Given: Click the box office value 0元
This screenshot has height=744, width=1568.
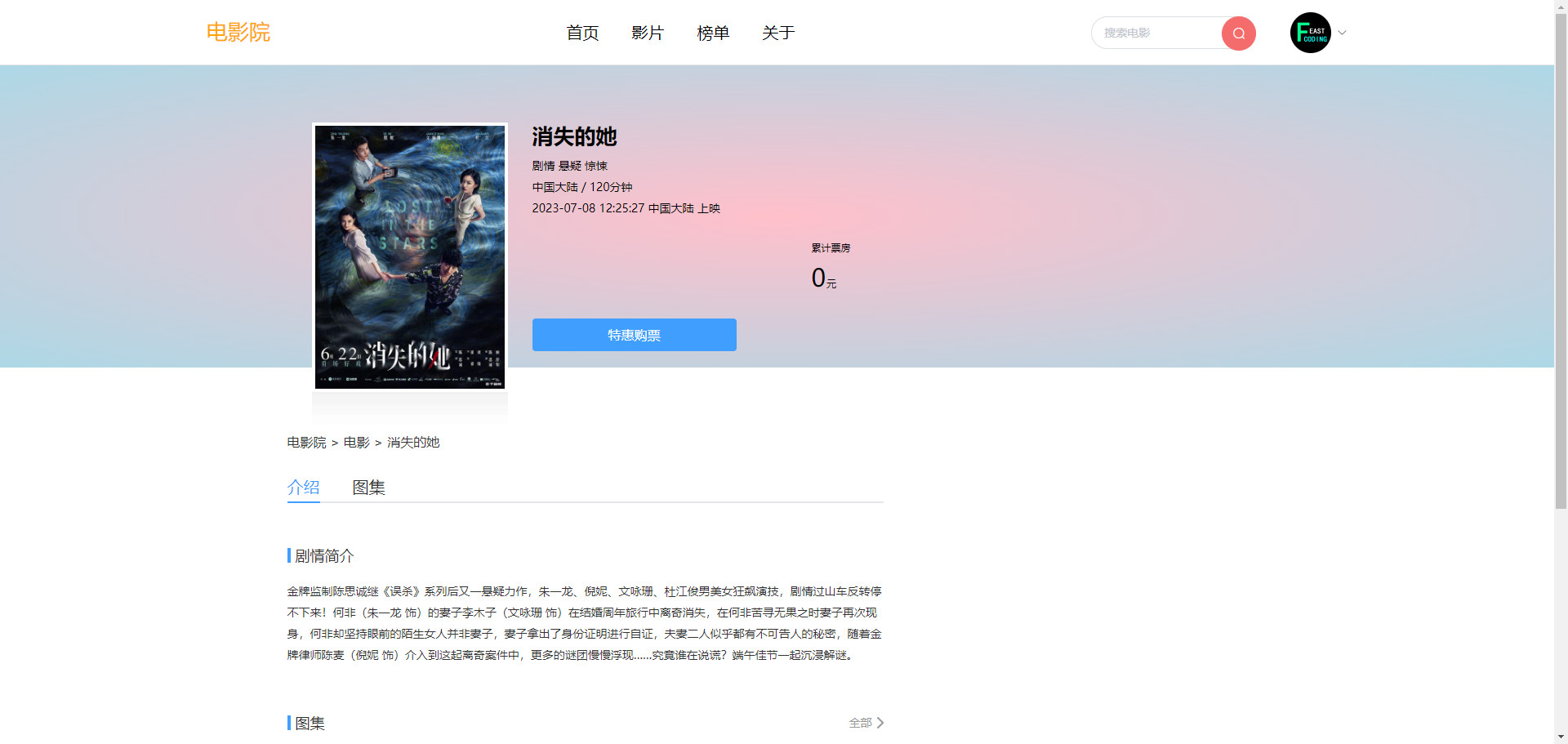Looking at the screenshot, I should click(x=823, y=278).
